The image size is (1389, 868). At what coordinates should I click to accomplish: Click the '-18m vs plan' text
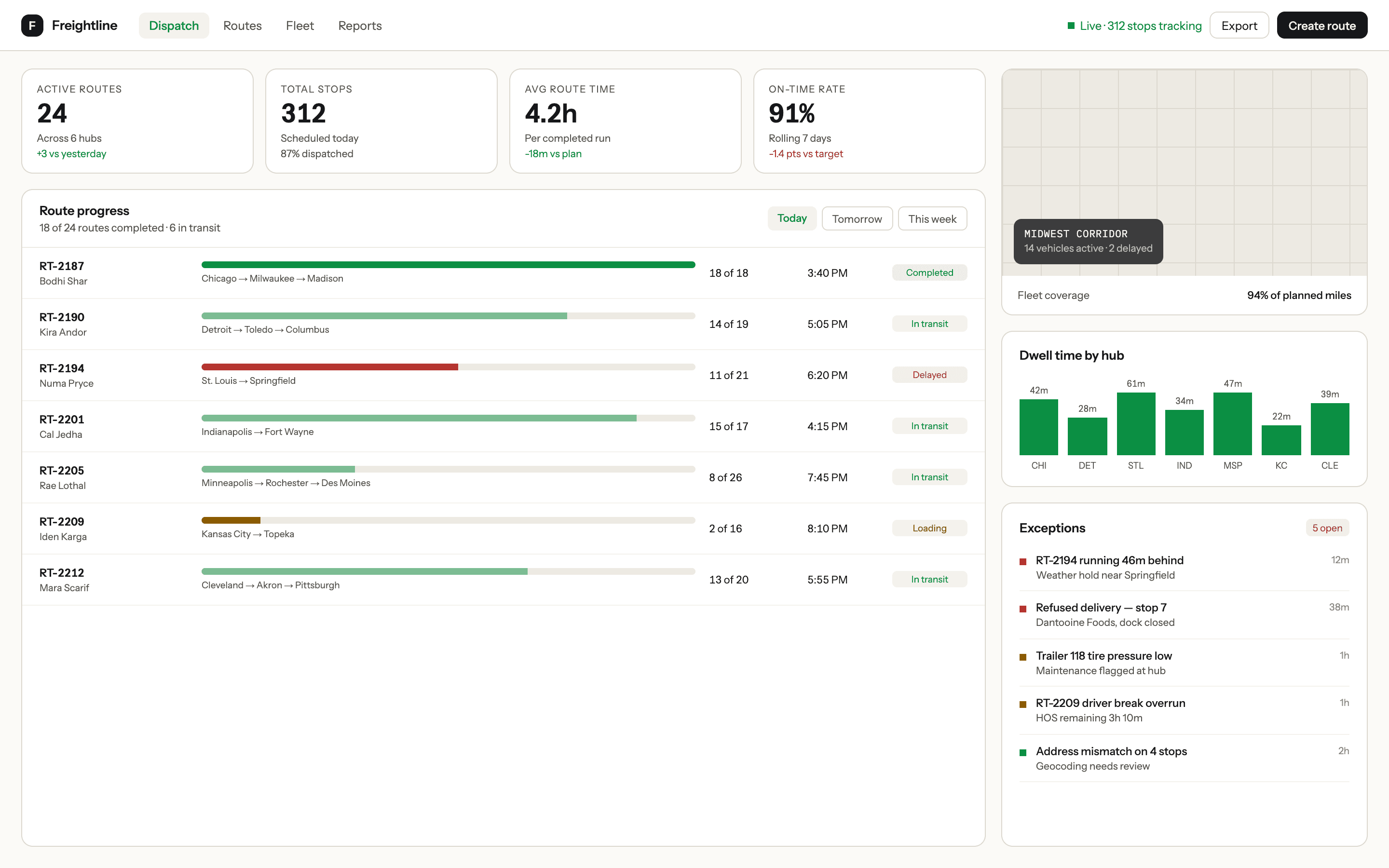click(x=553, y=154)
